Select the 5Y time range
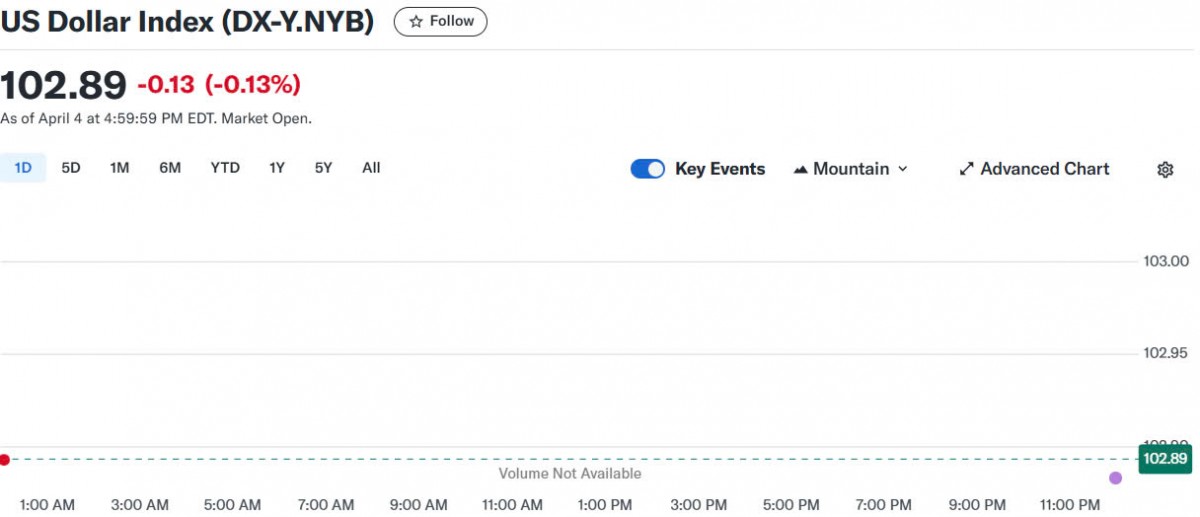The height and width of the screenshot is (517, 1200). point(323,168)
